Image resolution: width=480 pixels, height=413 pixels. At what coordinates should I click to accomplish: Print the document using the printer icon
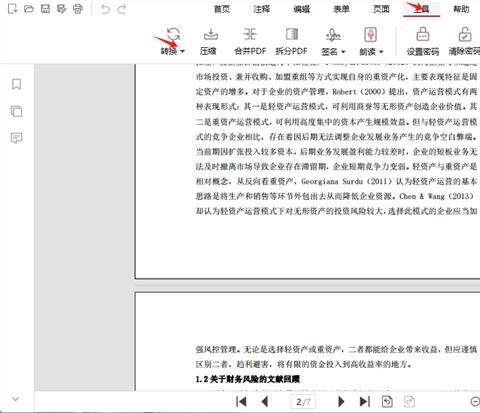pyautogui.click(x=78, y=9)
